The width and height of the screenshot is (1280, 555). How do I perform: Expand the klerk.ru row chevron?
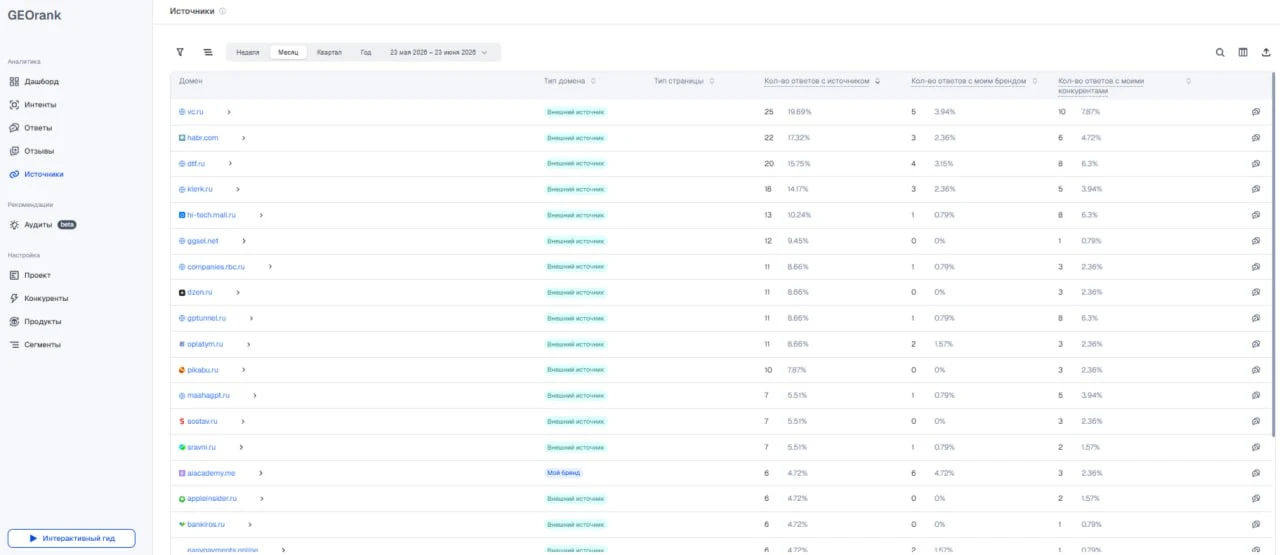pyautogui.click(x=238, y=189)
